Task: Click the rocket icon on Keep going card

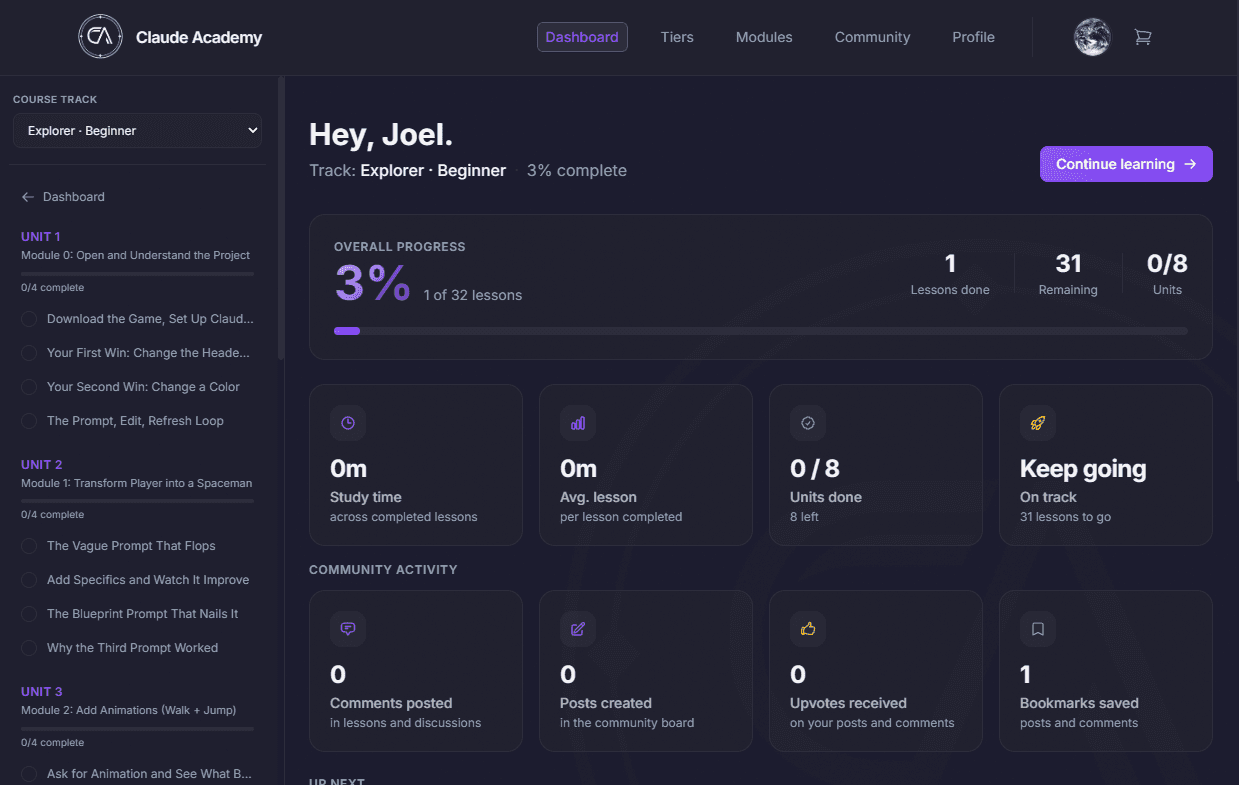Action: coord(1038,423)
